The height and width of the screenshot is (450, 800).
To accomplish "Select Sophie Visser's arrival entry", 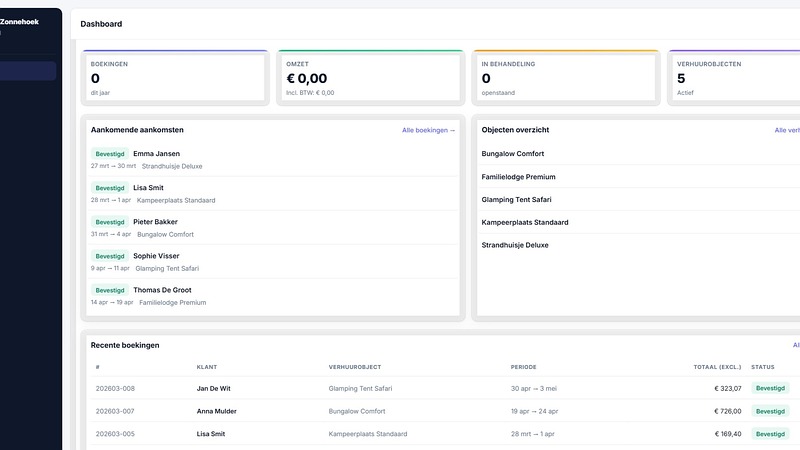I will coord(157,256).
